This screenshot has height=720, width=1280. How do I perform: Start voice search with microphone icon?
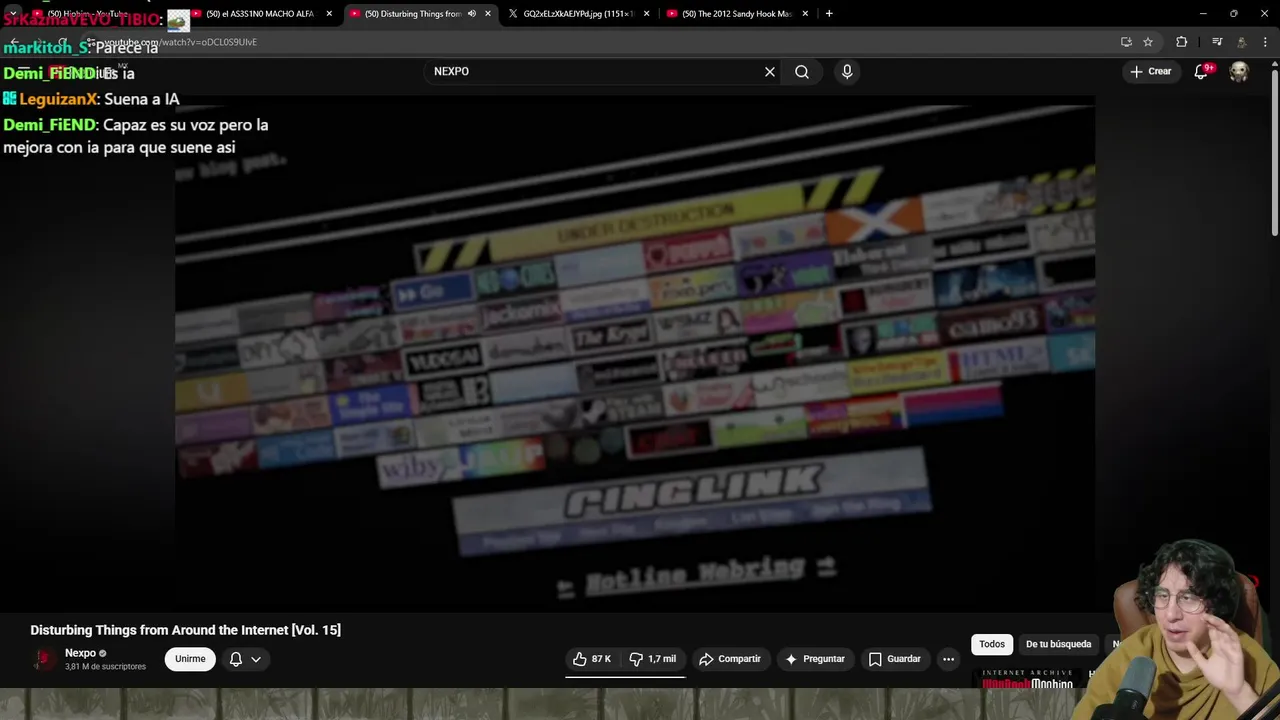[847, 72]
